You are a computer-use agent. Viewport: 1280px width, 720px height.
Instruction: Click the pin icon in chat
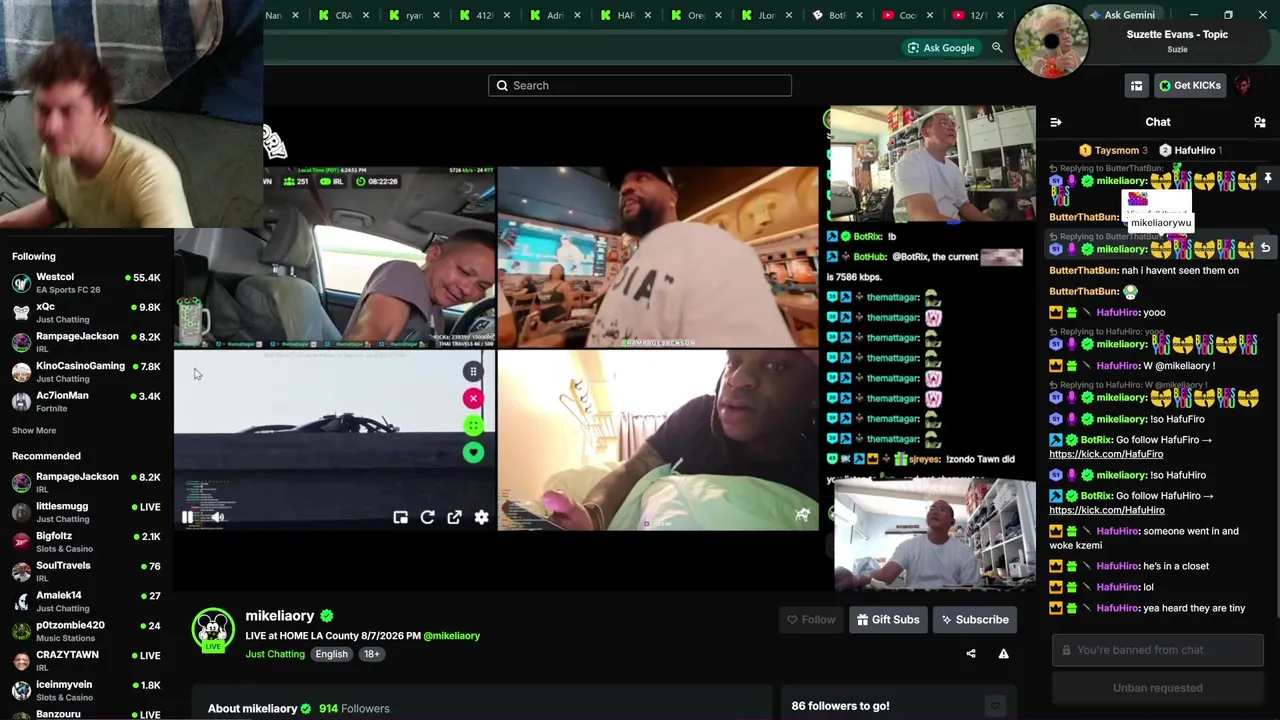point(1267,178)
